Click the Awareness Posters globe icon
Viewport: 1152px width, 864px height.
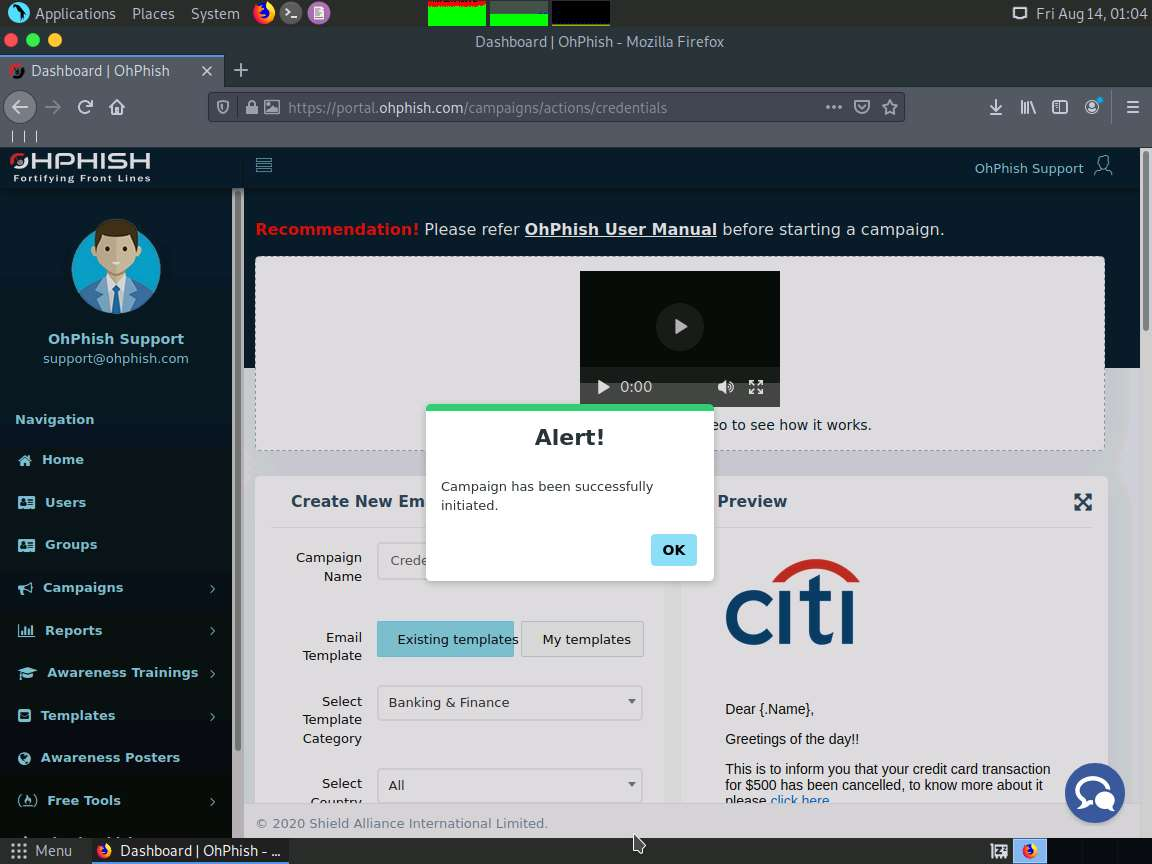[24, 758]
